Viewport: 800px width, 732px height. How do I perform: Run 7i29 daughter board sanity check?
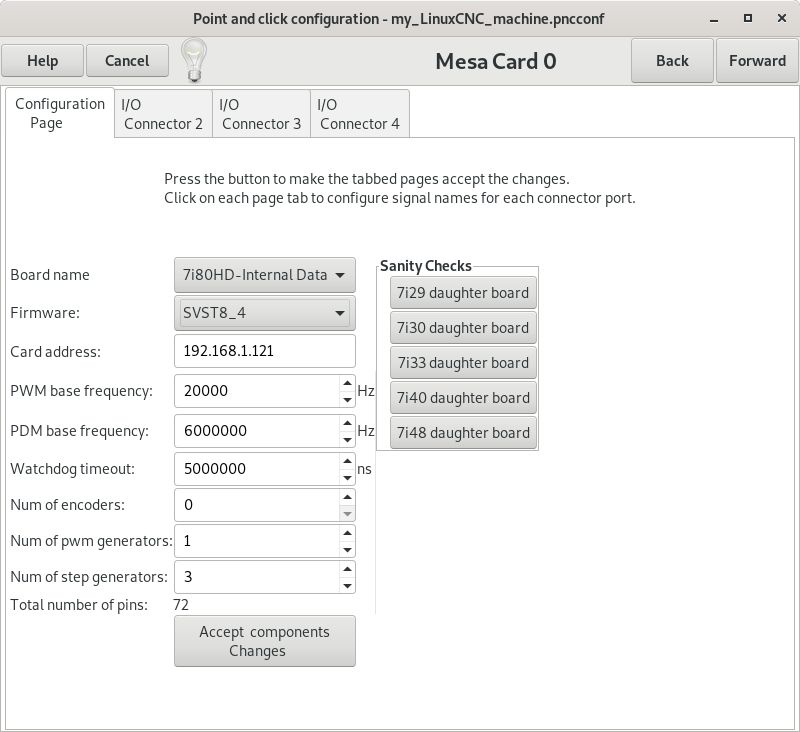click(463, 293)
